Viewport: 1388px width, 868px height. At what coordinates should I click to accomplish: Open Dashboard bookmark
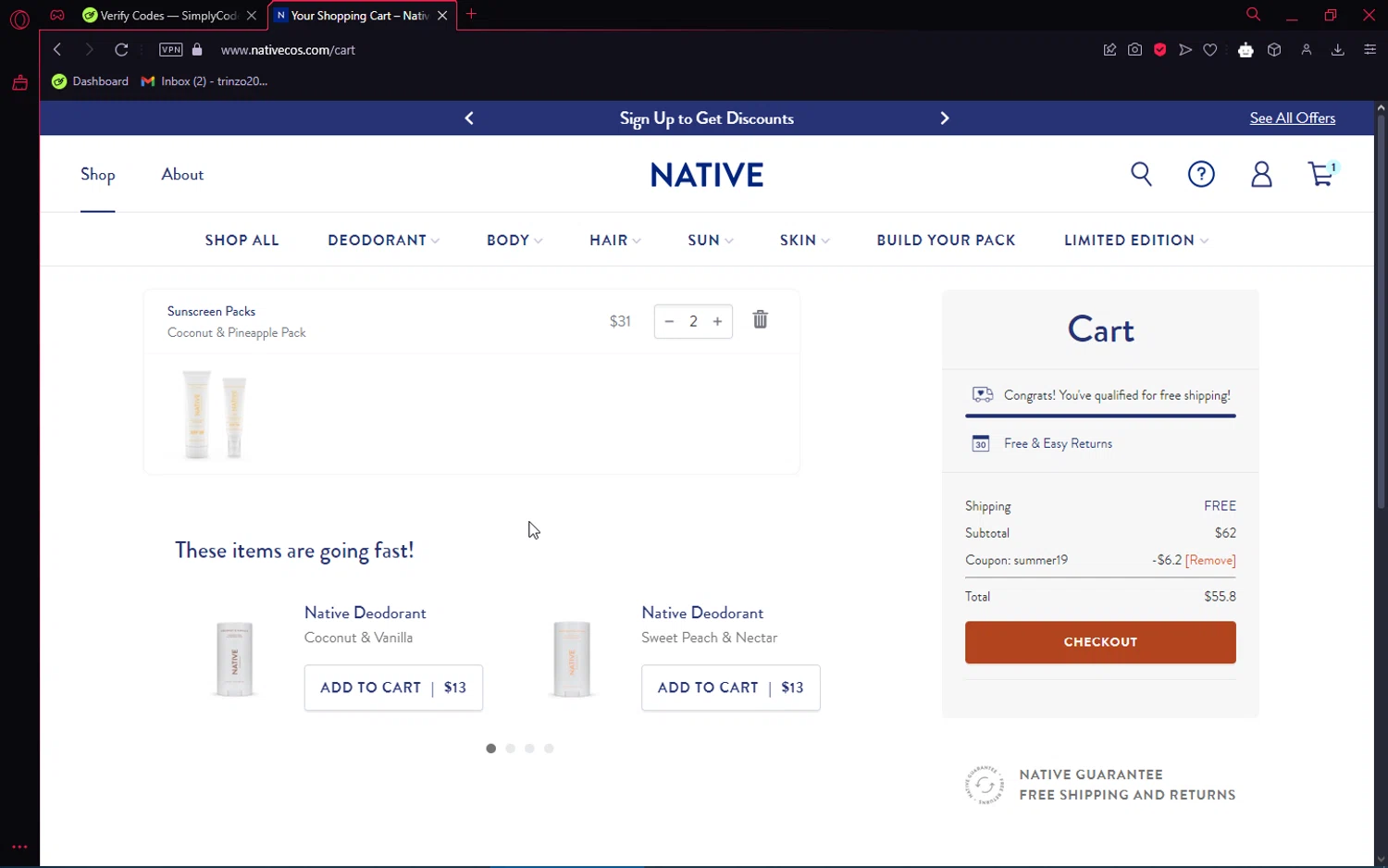pyautogui.click(x=91, y=81)
